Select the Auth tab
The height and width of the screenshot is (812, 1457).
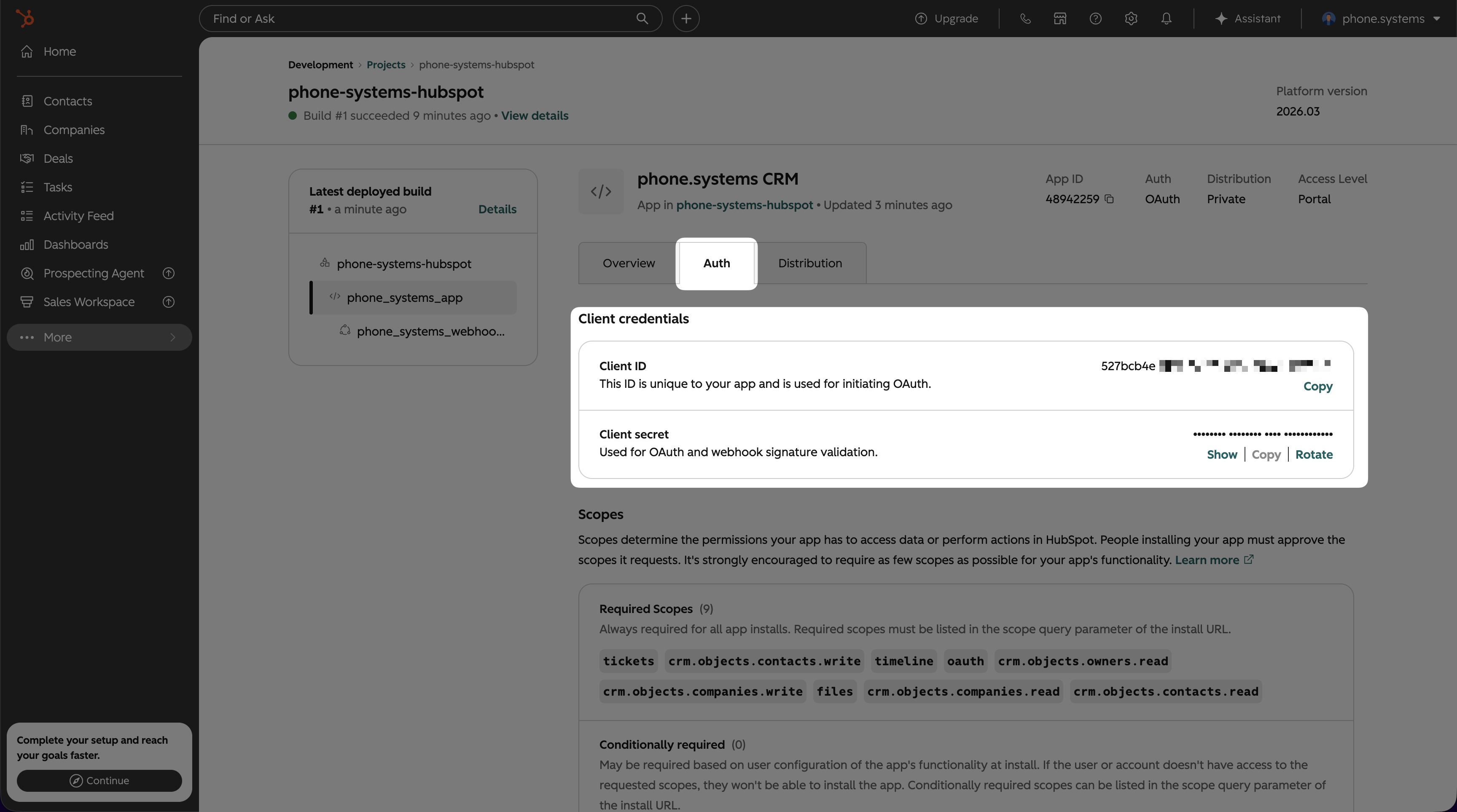[717, 263]
